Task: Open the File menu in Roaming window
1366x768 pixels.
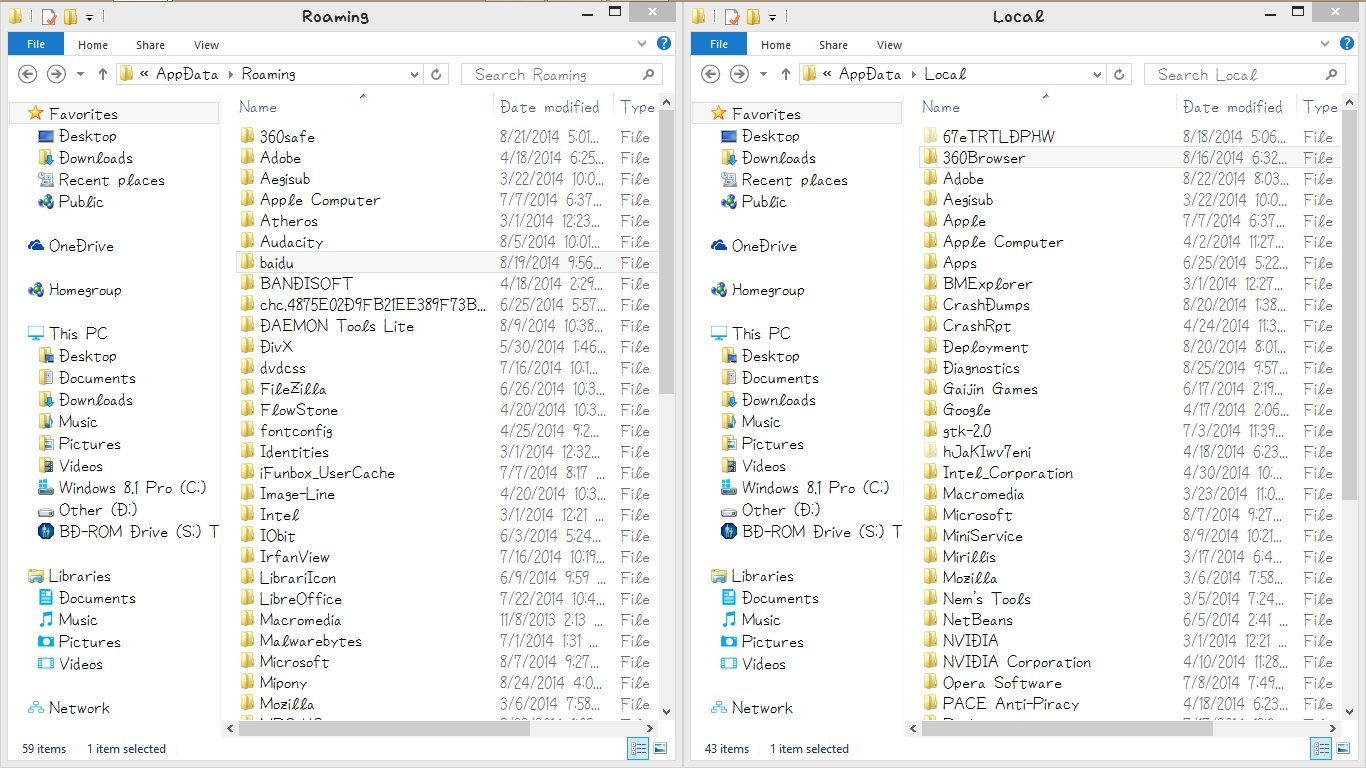Action: (x=36, y=44)
